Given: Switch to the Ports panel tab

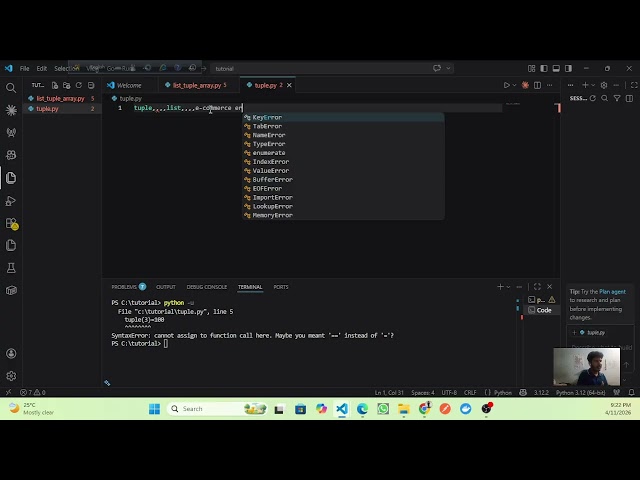Looking at the screenshot, I should 281,287.
